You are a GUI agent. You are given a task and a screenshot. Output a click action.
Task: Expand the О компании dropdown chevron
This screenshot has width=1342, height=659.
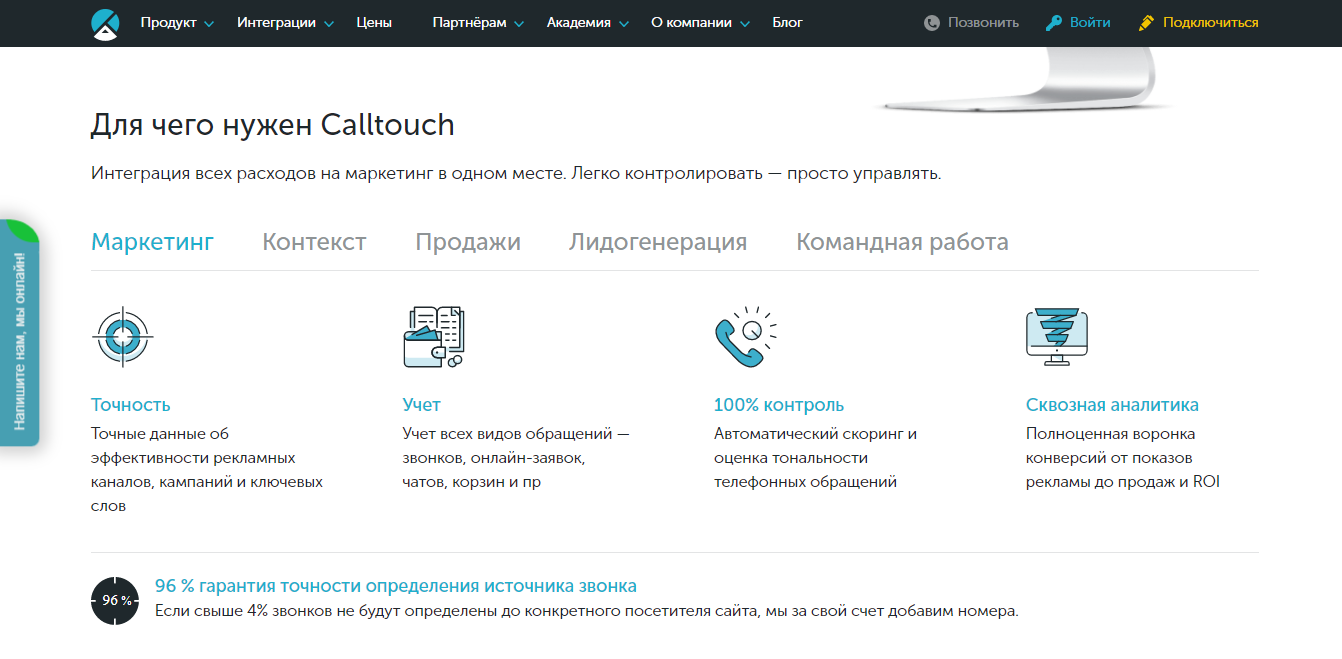tap(745, 24)
